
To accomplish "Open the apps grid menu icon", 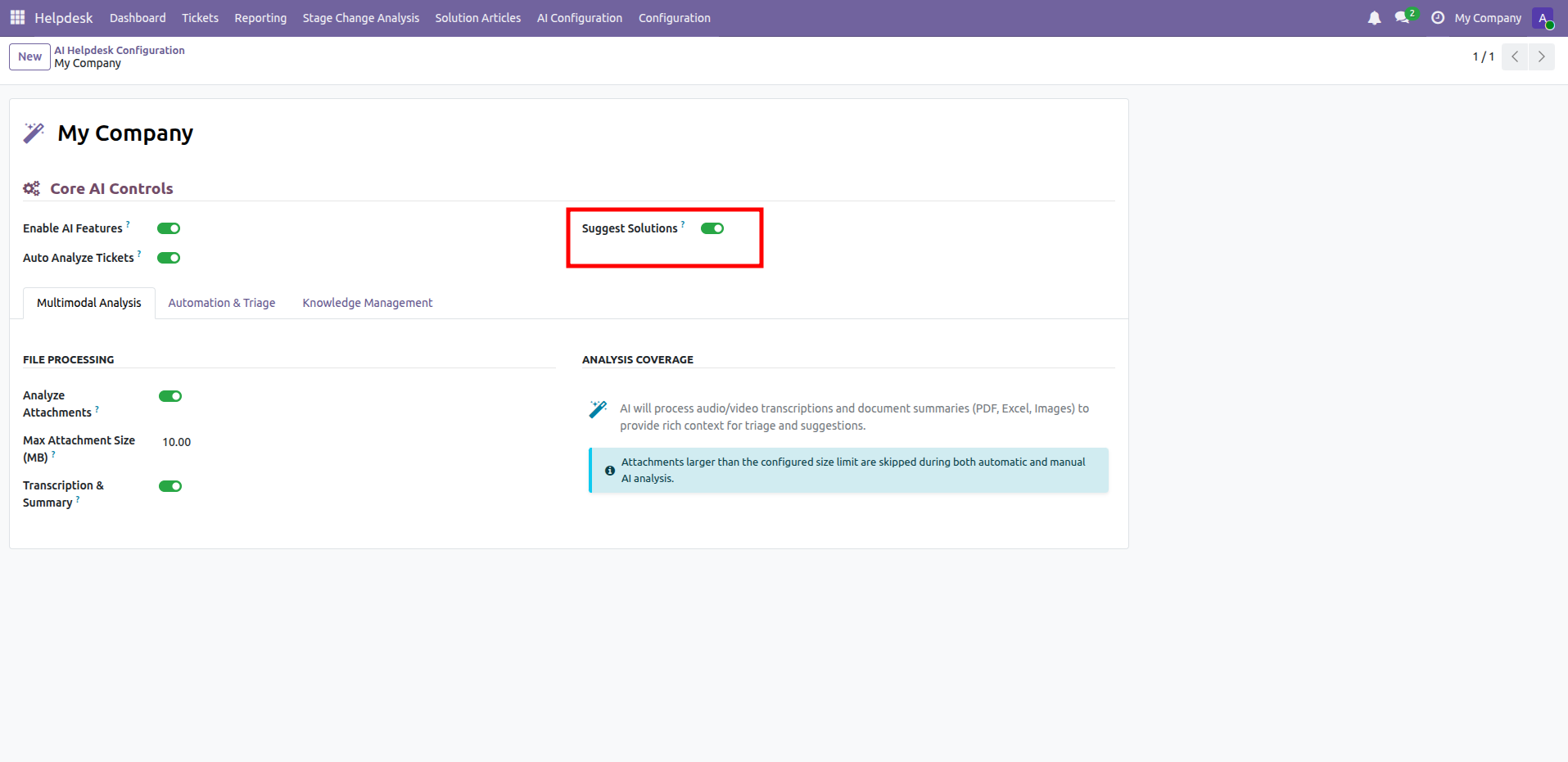I will tap(17, 17).
